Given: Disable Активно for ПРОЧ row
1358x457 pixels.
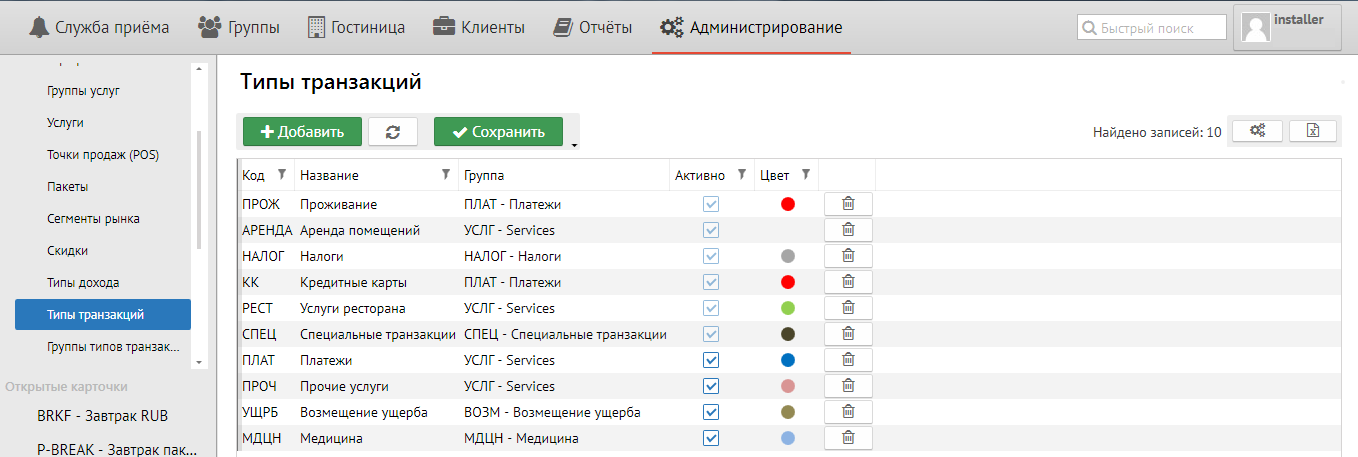Looking at the screenshot, I should [711, 386].
